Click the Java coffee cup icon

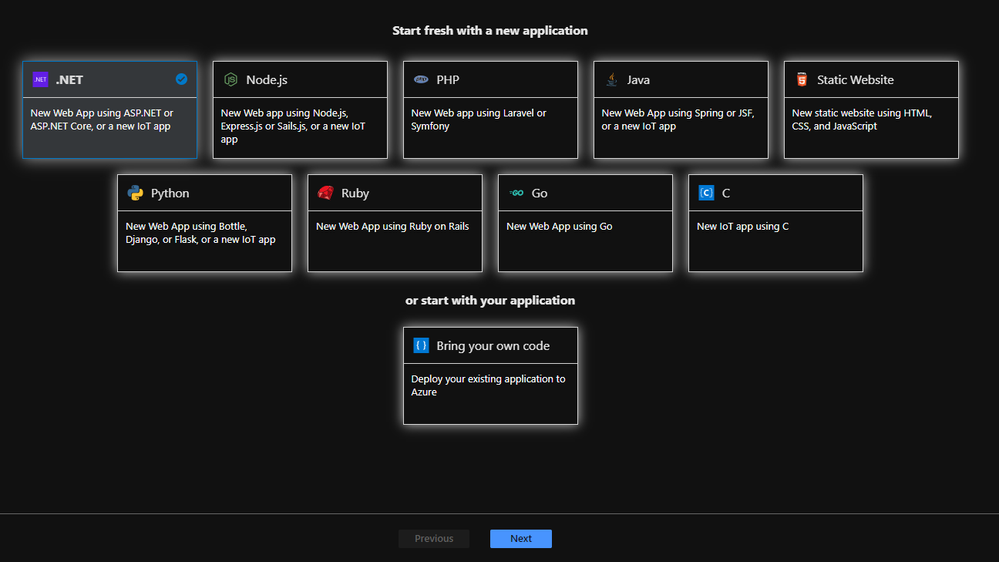tap(612, 80)
